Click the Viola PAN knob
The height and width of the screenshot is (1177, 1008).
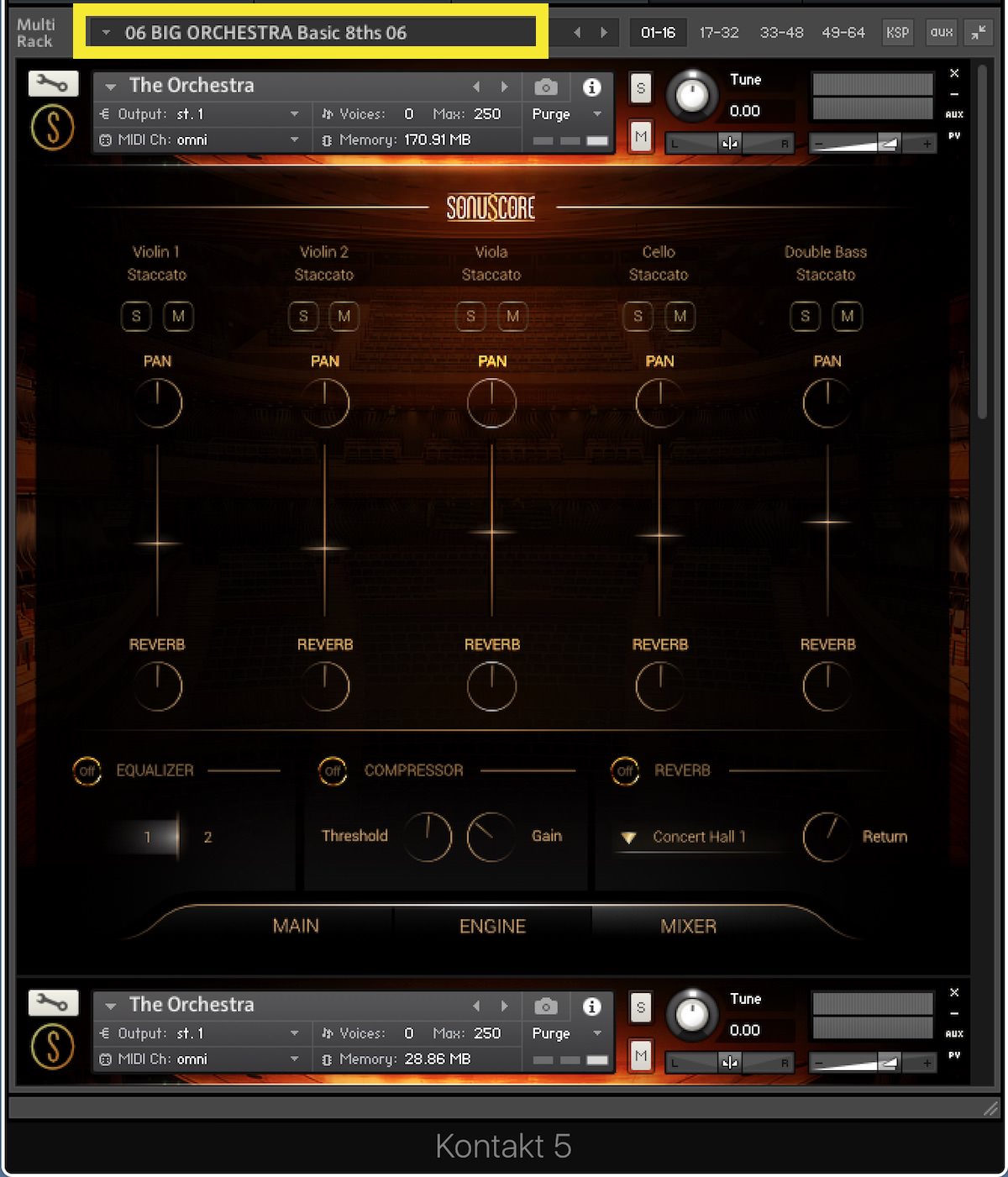pos(491,402)
